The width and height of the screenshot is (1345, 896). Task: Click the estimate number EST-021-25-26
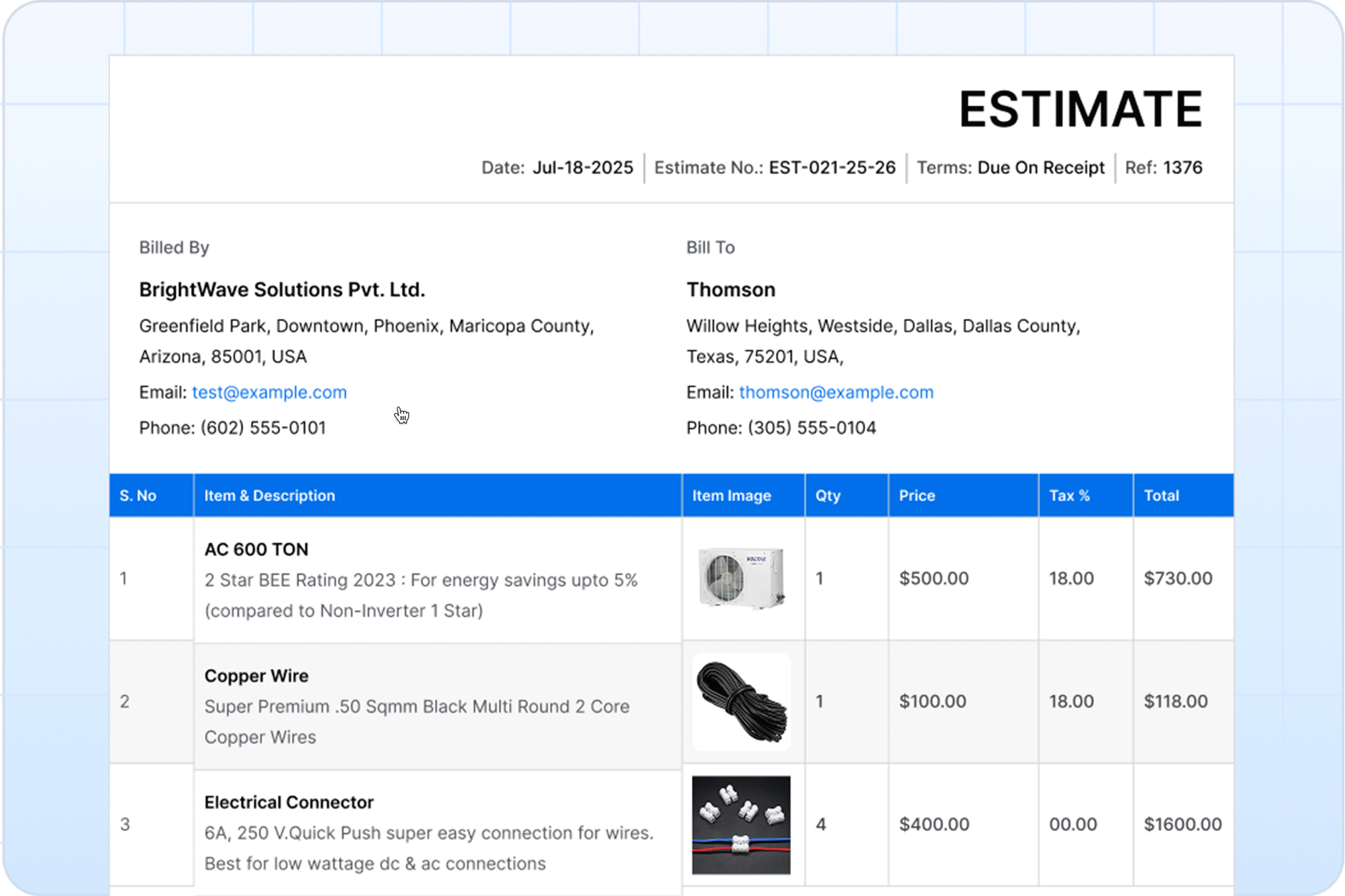click(832, 168)
